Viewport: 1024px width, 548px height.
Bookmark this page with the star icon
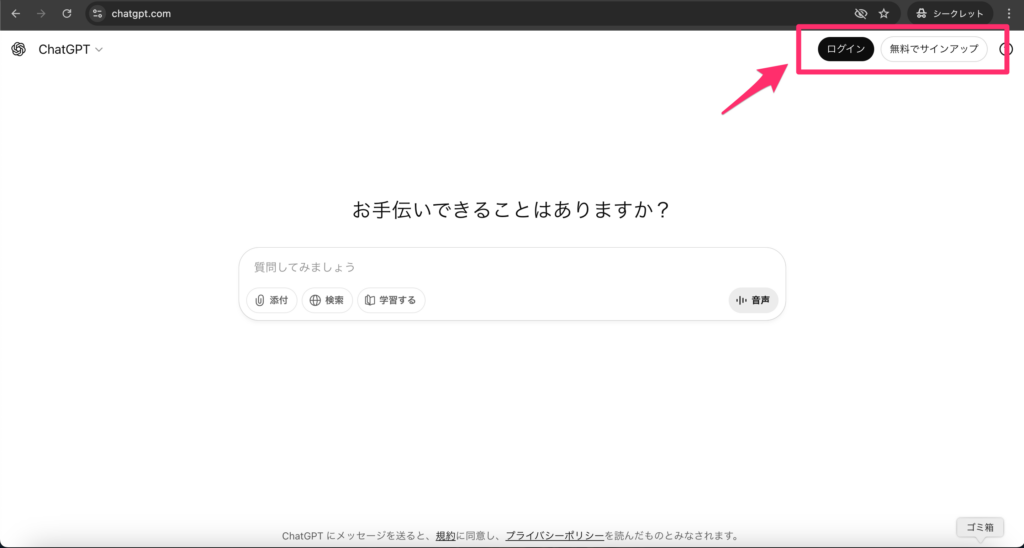click(883, 14)
